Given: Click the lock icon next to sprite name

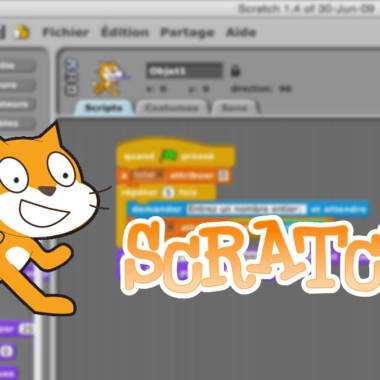Looking at the screenshot, I should click(x=235, y=71).
